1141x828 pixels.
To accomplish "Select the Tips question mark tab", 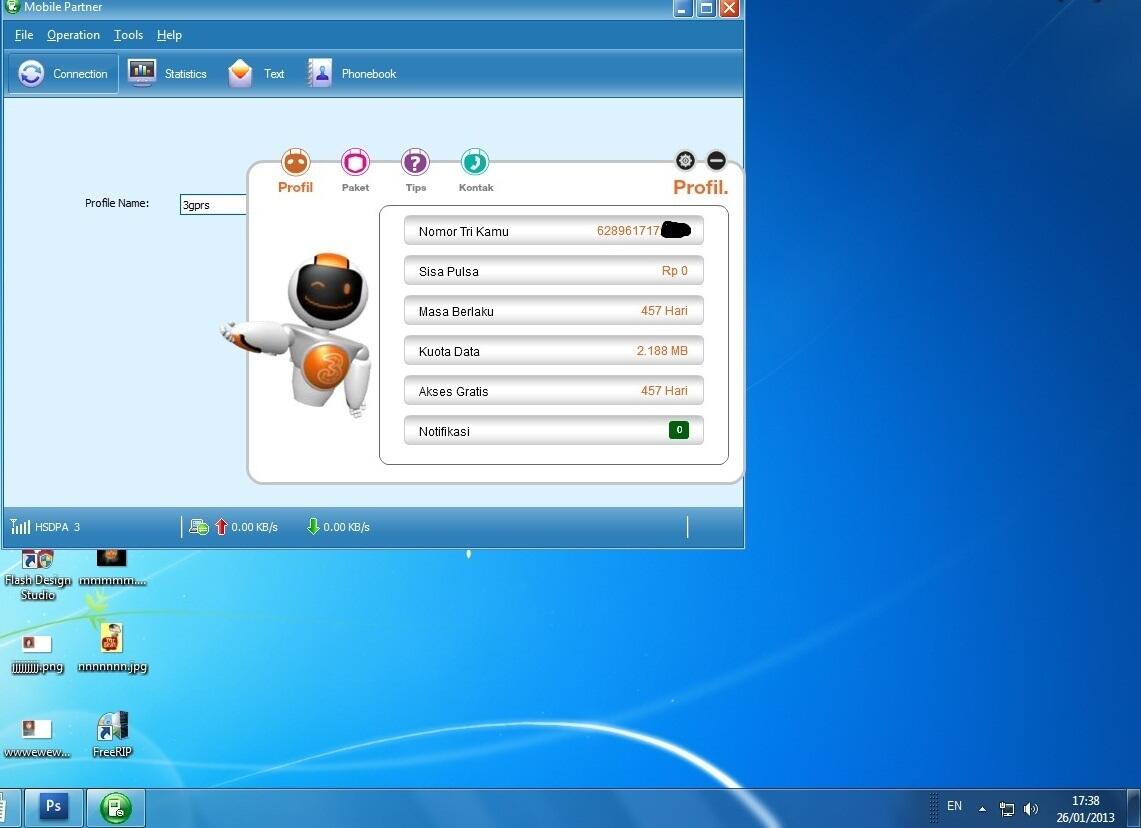I will [416, 162].
